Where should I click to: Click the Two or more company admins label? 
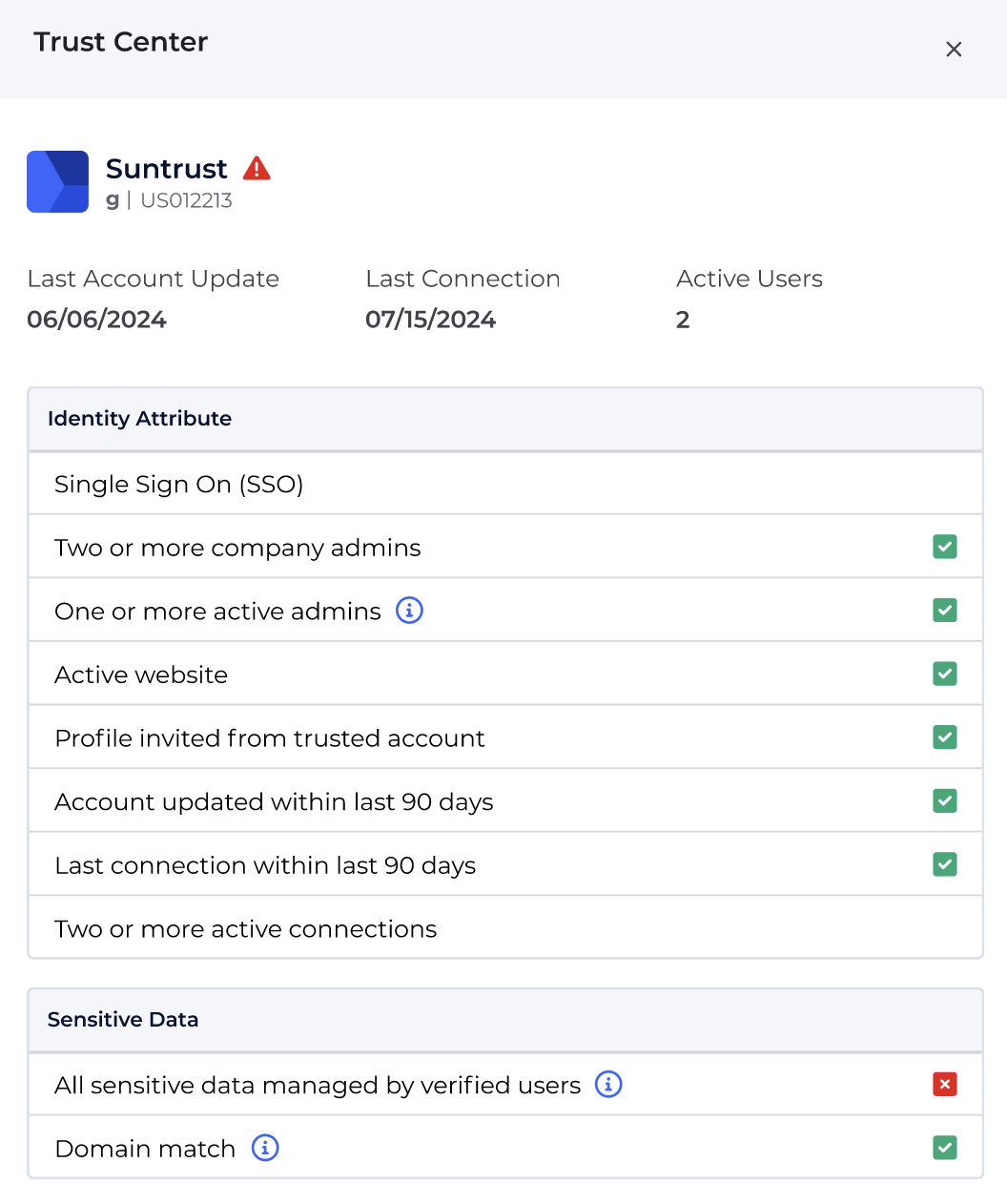[x=237, y=548]
